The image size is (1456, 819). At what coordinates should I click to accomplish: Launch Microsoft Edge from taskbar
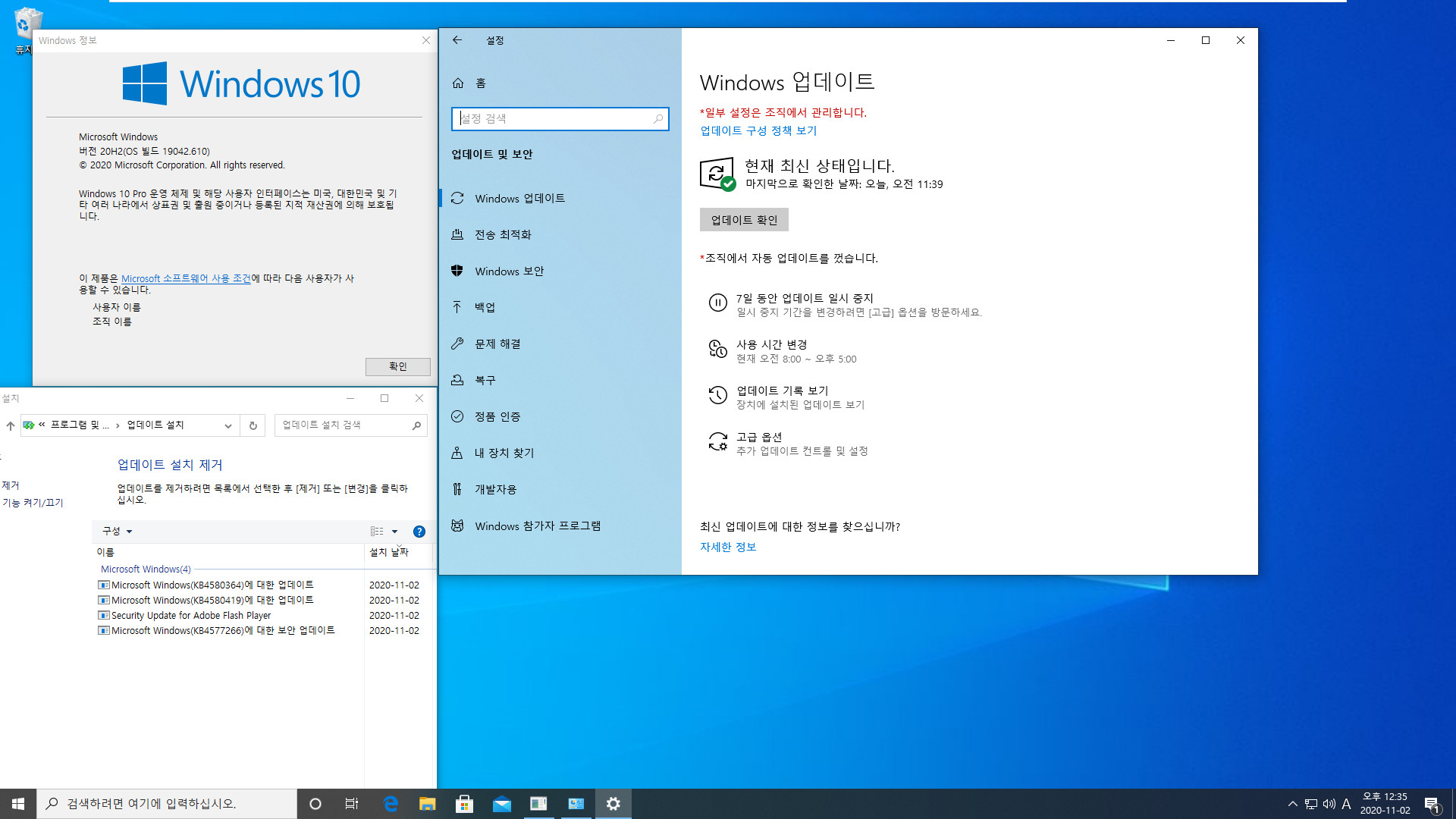[391, 804]
